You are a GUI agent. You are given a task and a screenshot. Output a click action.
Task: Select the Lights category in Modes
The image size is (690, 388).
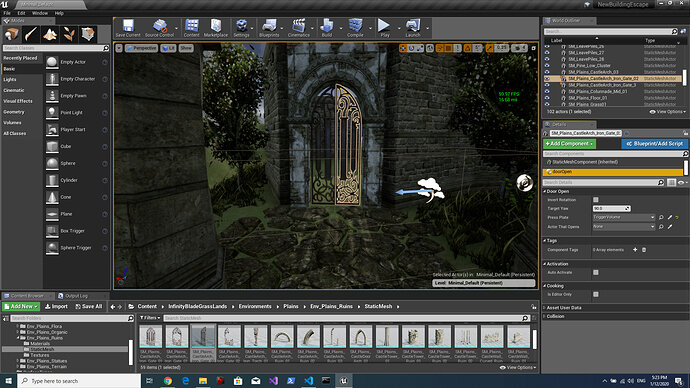point(10,80)
